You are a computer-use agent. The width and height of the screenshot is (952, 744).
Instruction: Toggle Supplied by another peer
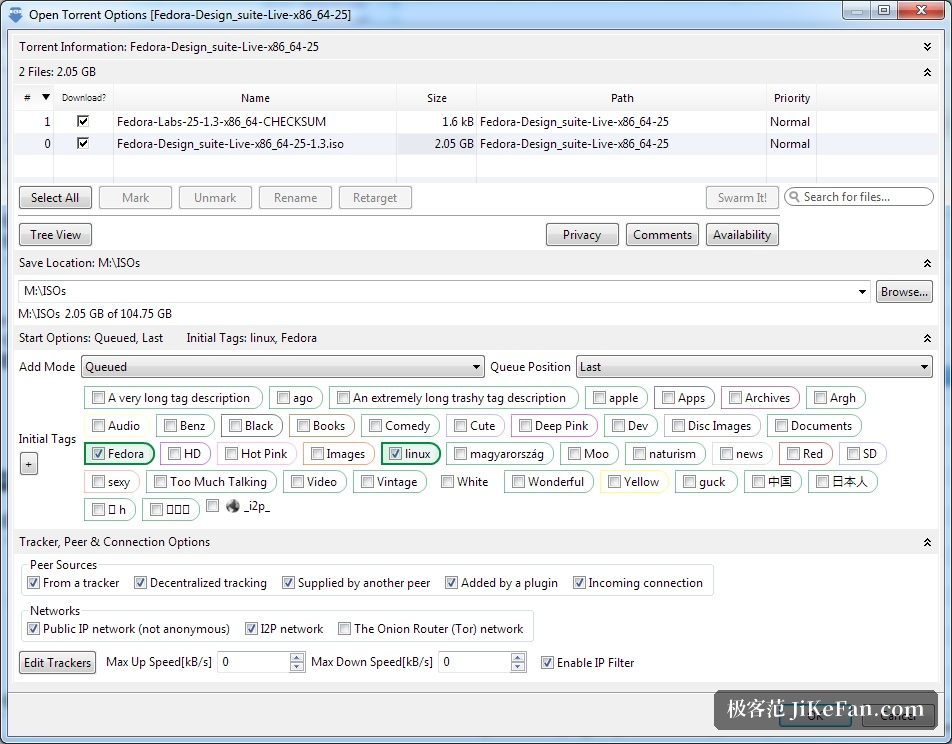point(288,583)
